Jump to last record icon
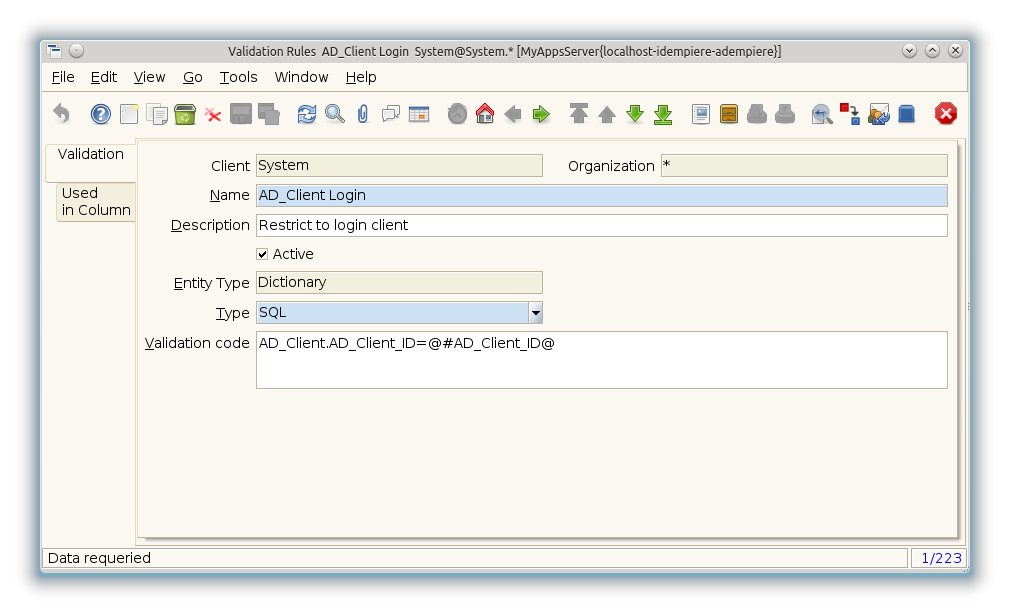The image size is (1010, 613). [x=663, y=114]
